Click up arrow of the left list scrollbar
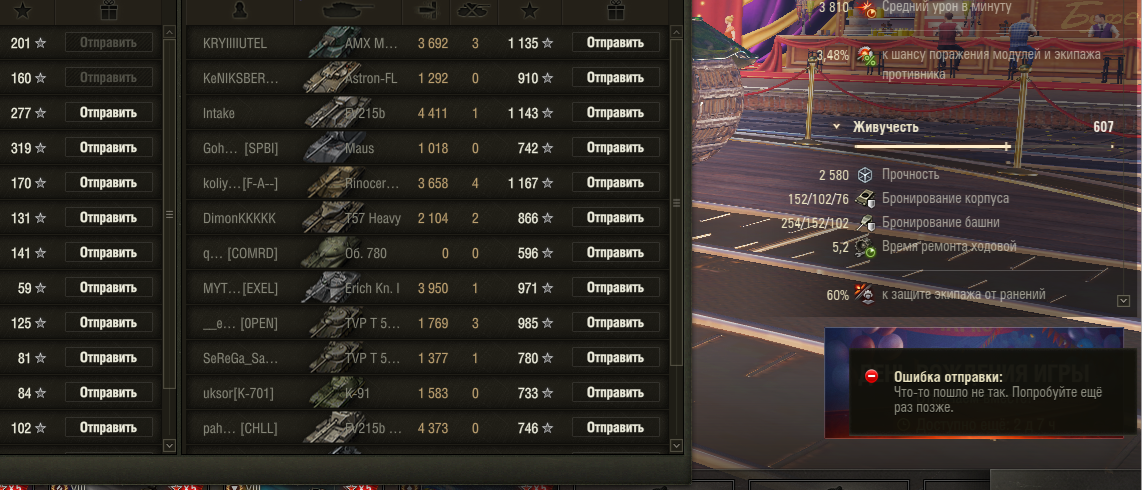The image size is (1142, 490). pyautogui.click(x=169, y=32)
